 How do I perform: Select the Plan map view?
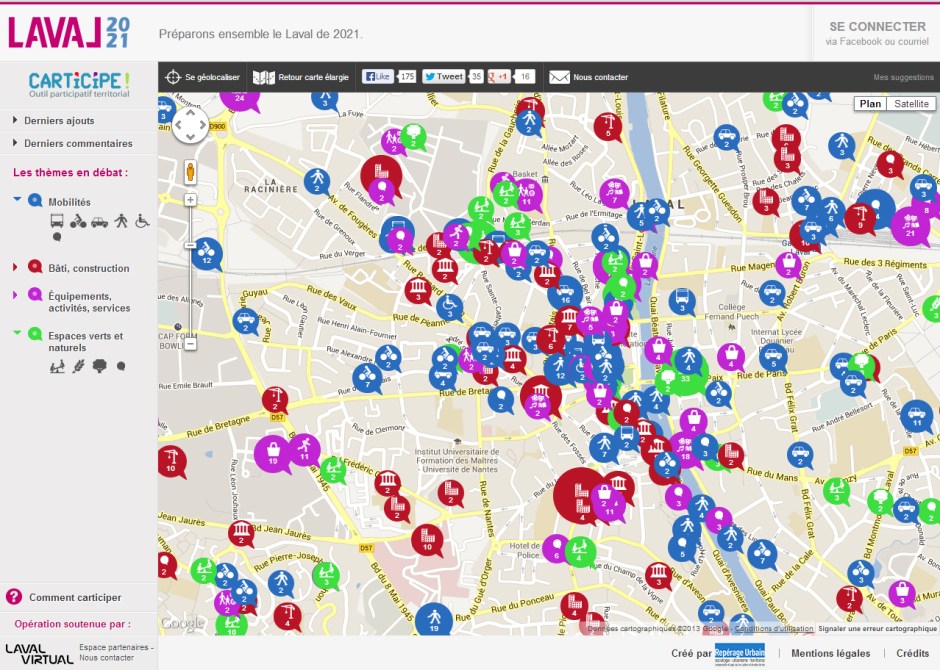pos(870,104)
